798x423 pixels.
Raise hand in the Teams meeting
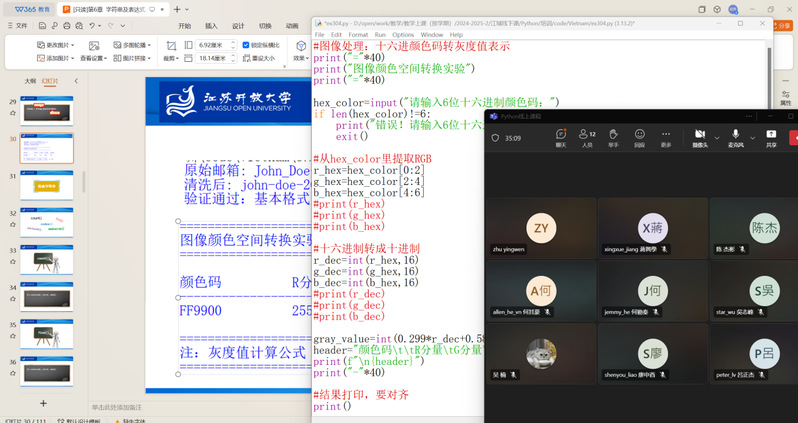point(612,135)
